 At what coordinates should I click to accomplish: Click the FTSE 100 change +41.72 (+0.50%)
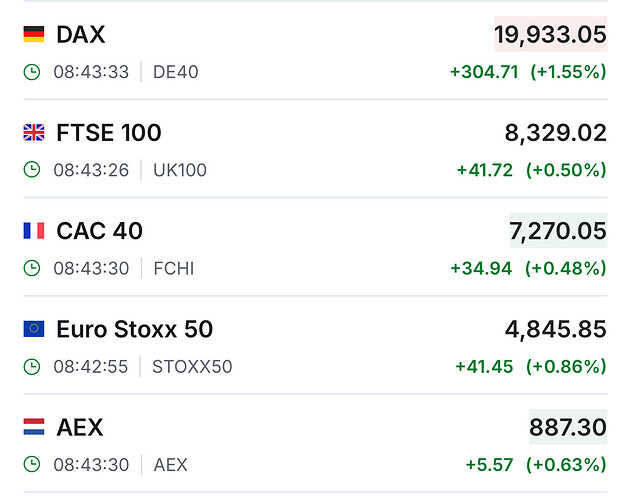531,170
